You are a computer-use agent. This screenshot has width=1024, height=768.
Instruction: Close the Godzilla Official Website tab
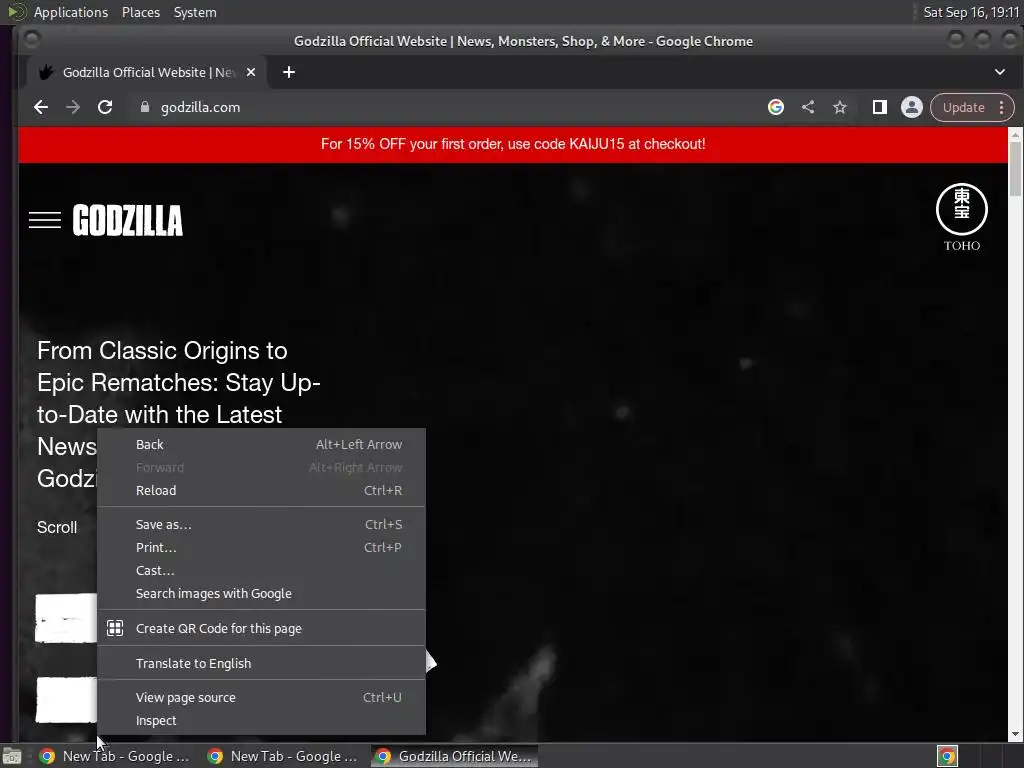[251, 72]
